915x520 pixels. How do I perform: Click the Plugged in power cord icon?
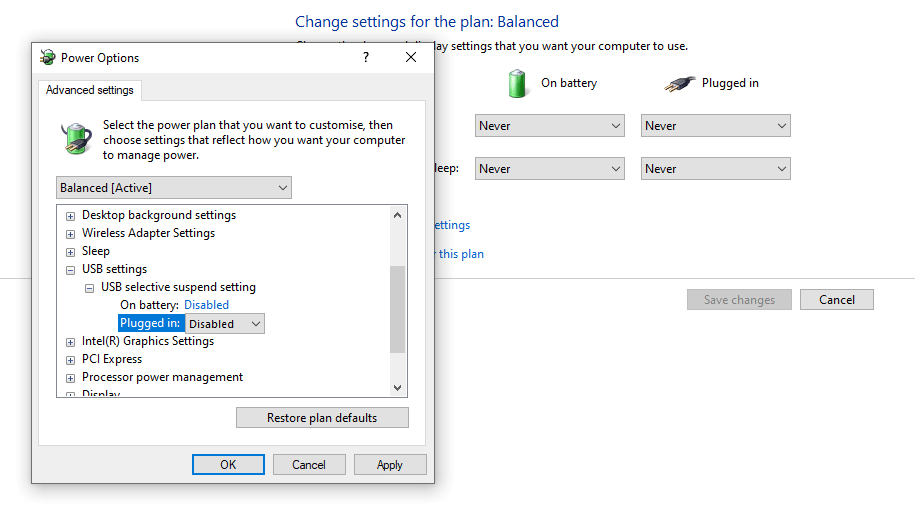pyautogui.click(x=679, y=84)
